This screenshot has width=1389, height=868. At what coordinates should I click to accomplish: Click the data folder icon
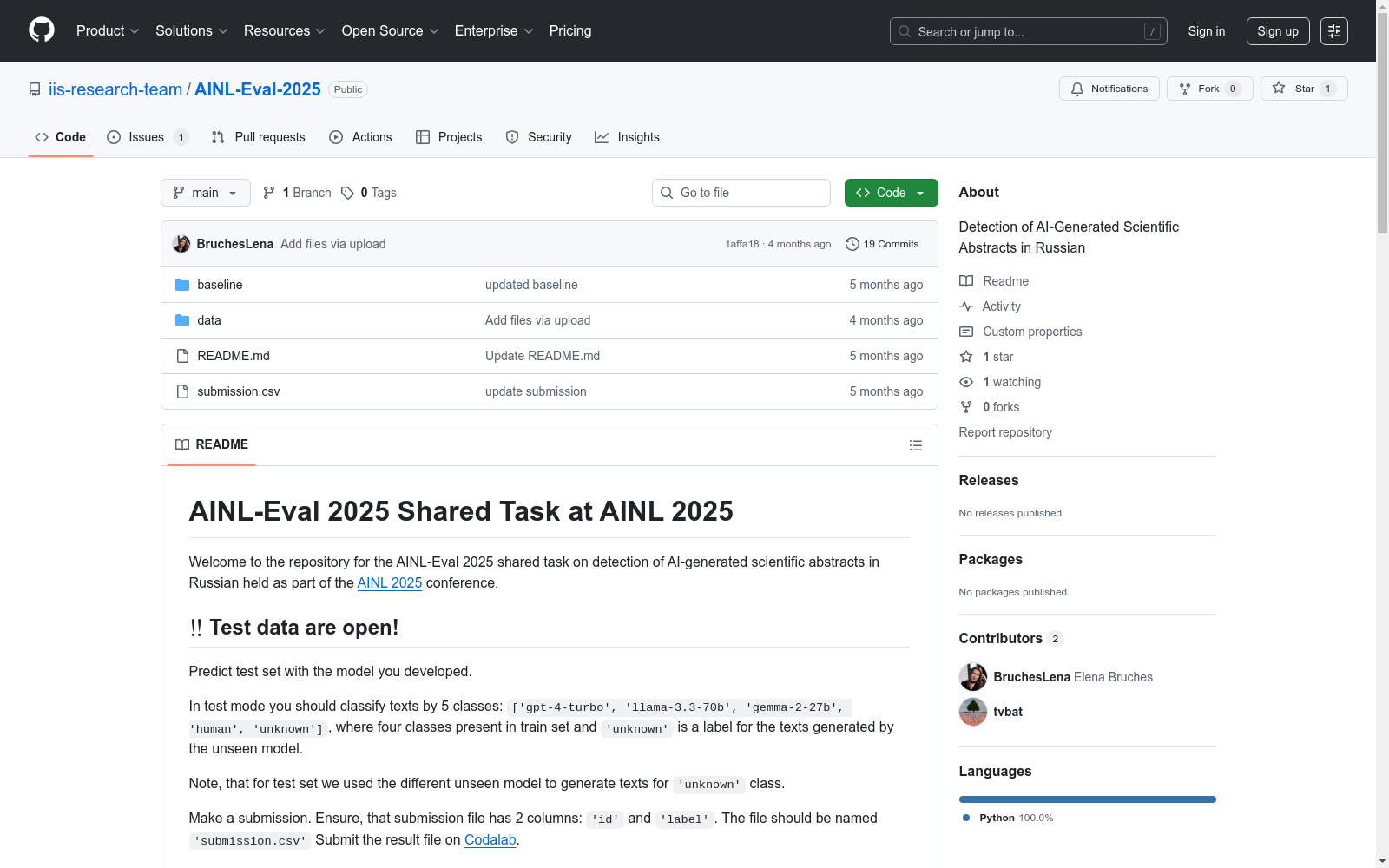tap(182, 320)
